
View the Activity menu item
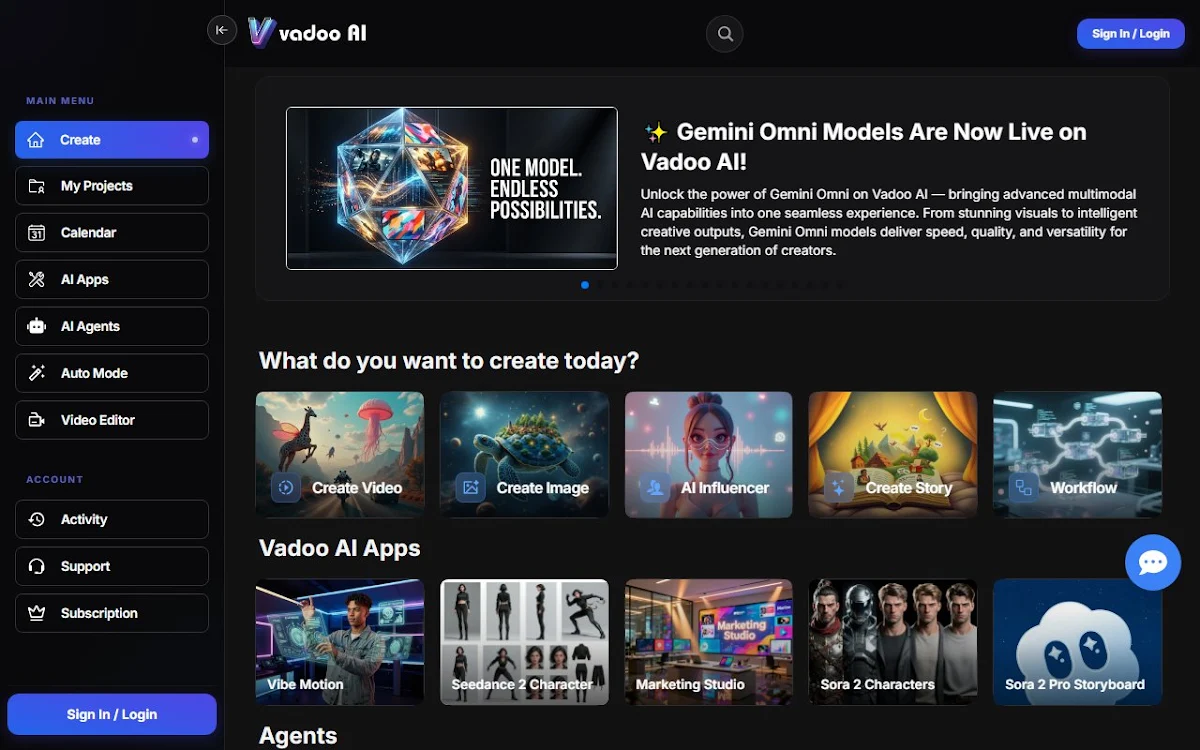coord(112,520)
